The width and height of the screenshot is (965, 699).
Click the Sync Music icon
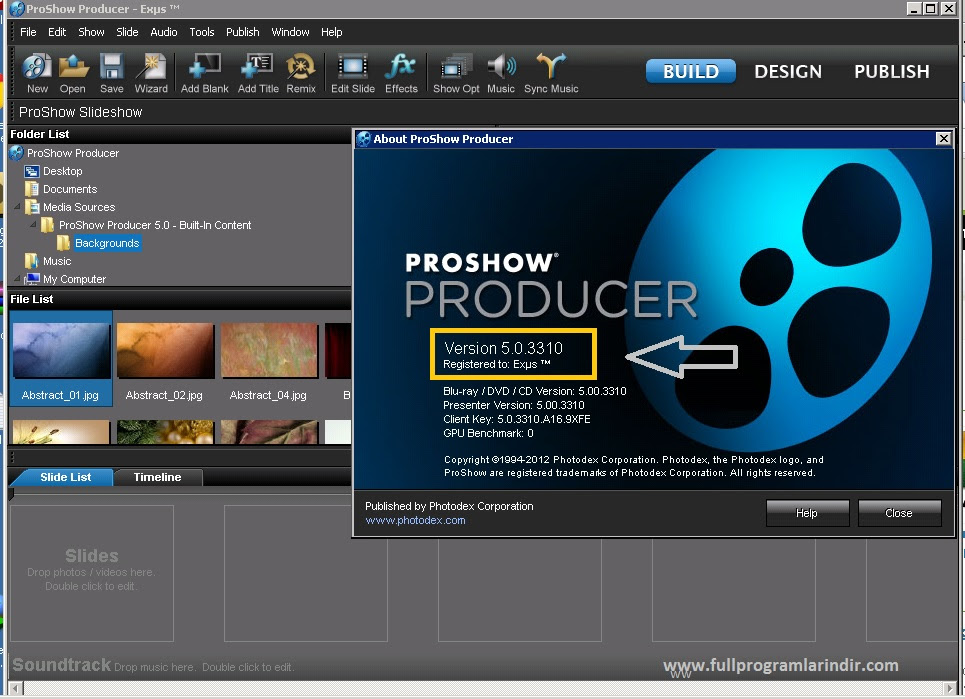551,69
